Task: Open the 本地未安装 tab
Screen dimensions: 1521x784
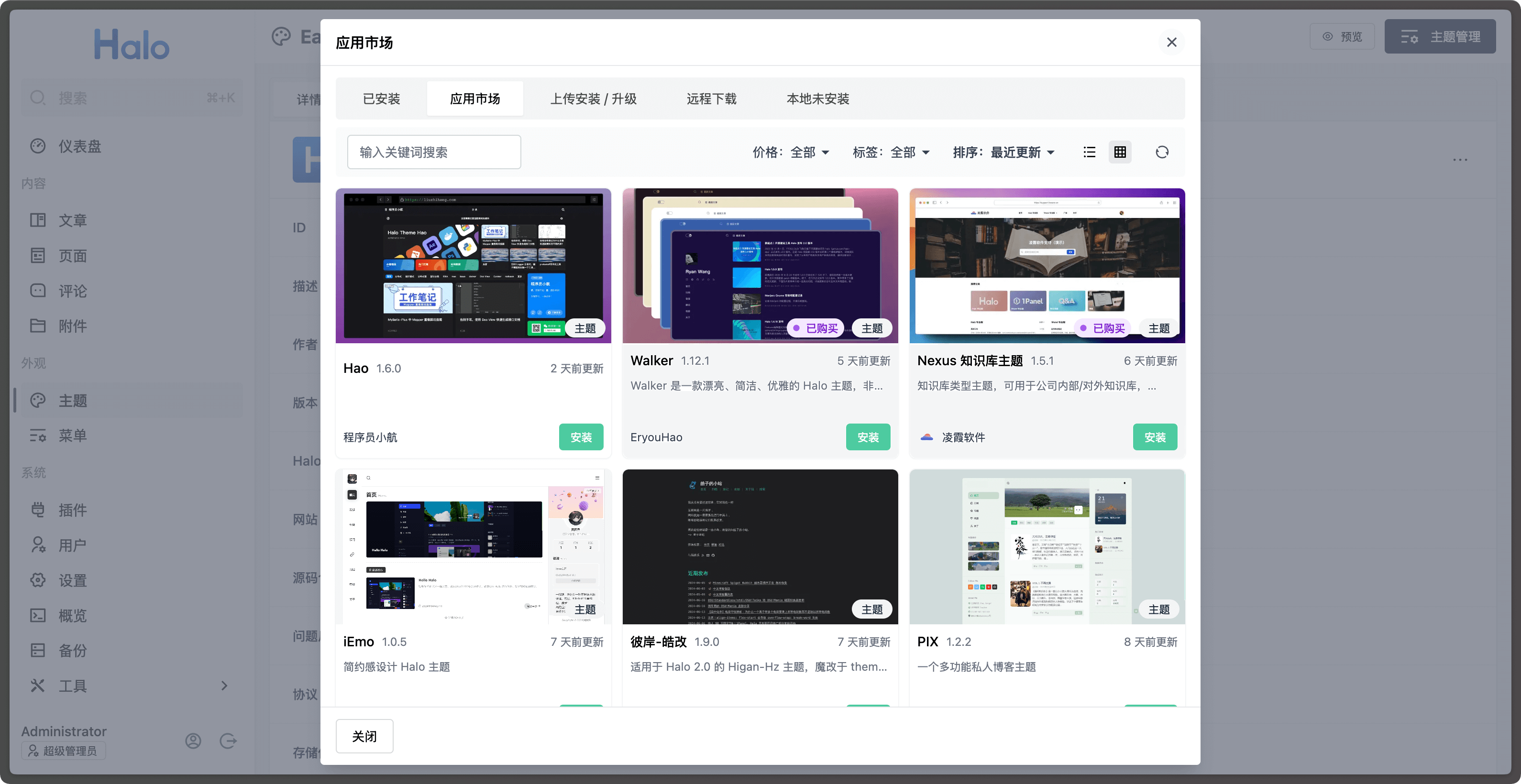Action: (818, 98)
